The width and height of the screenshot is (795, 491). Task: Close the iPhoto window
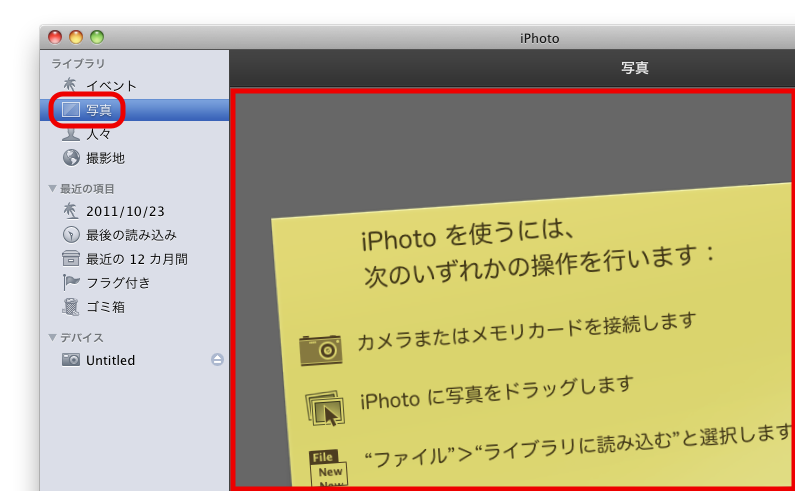(55, 37)
